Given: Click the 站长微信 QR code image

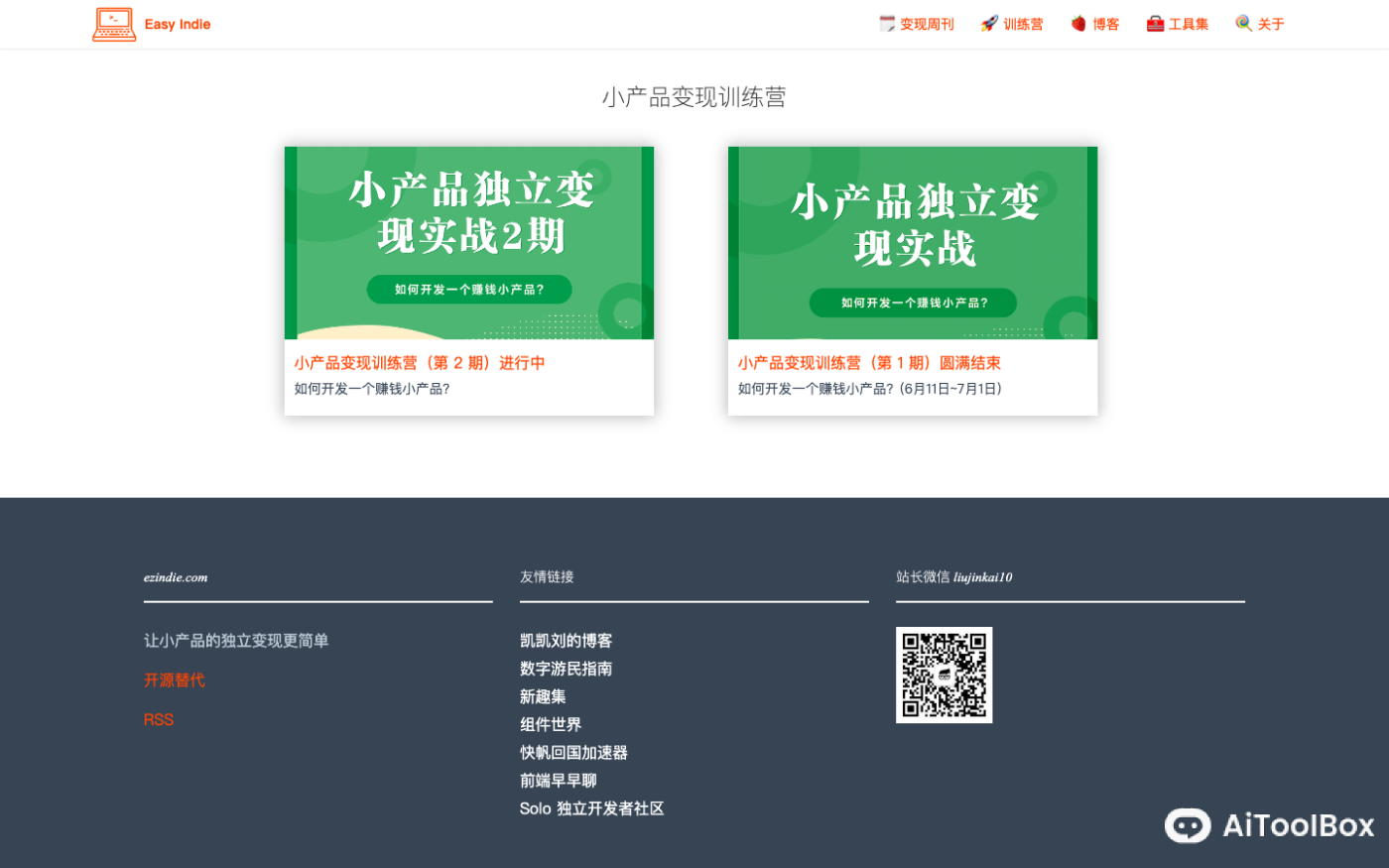Looking at the screenshot, I should coord(944,675).
